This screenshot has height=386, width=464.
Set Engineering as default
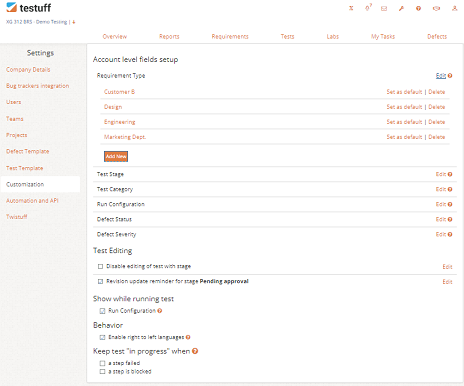404,122
